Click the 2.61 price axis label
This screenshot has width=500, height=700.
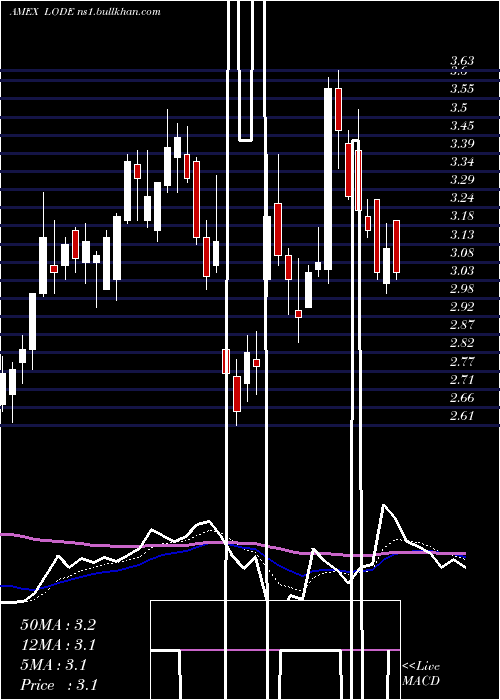tap(462, 416)
